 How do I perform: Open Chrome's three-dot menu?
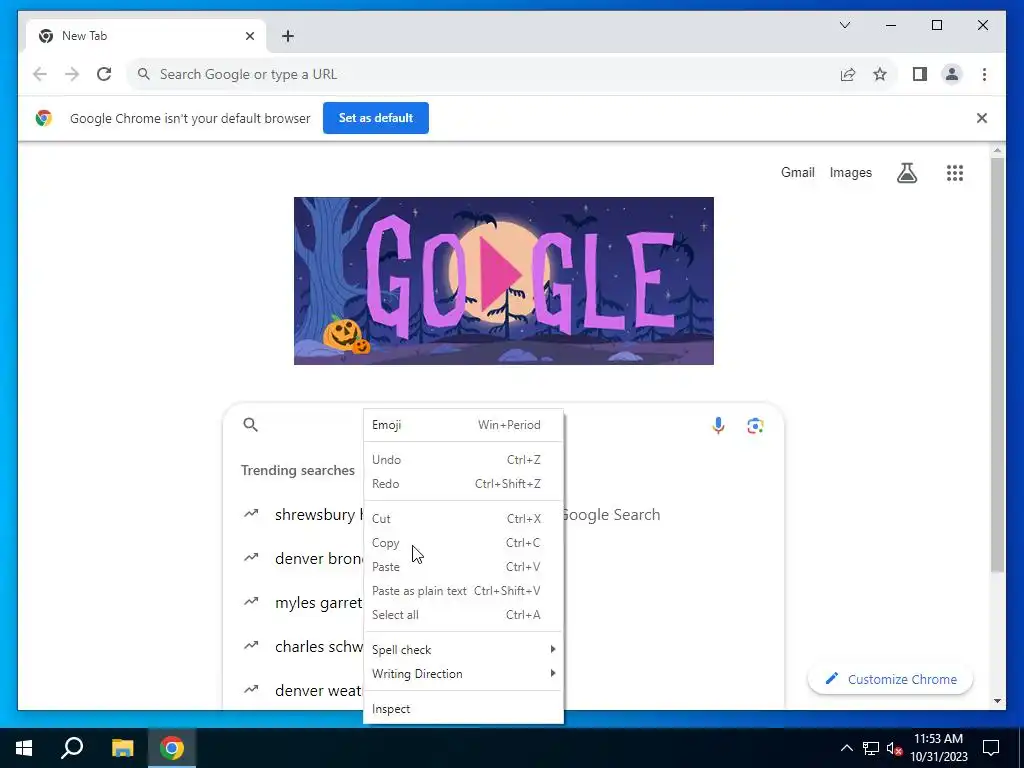point(984,74)
